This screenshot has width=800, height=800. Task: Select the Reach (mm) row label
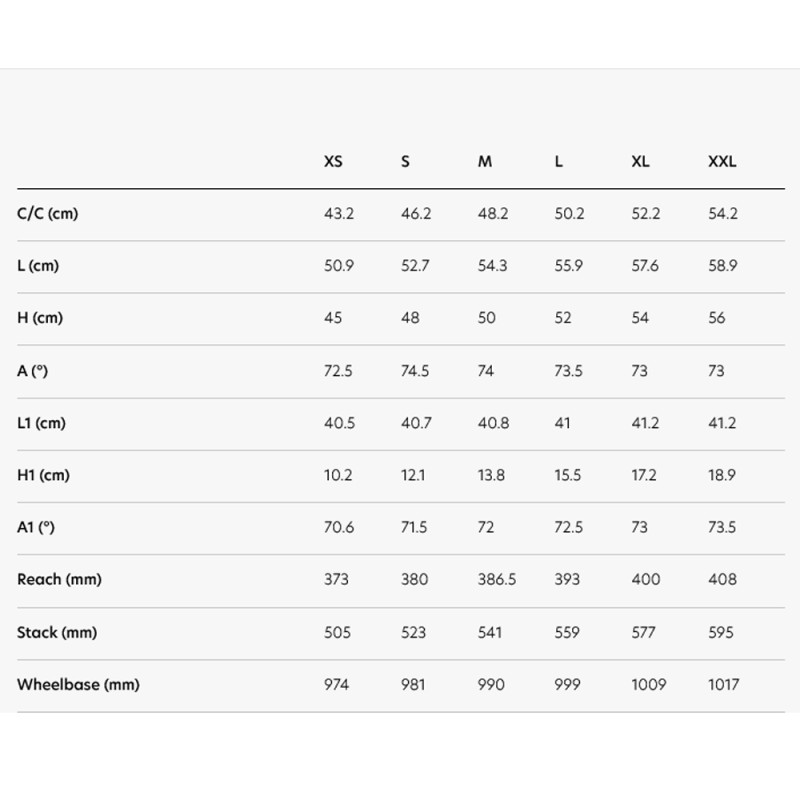pos(59,579)
